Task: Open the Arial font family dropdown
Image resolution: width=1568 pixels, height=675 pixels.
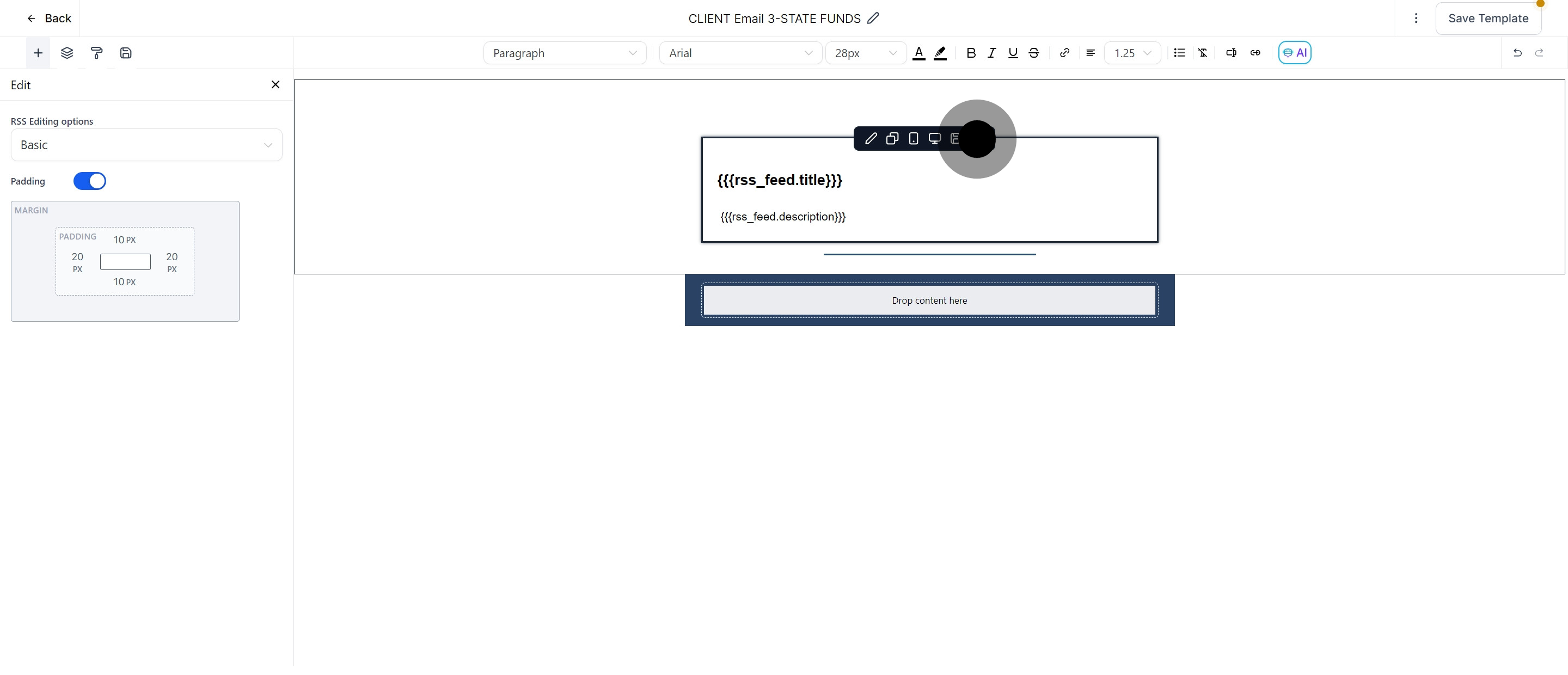Action: pyautogui.click(x=740, y=53)
